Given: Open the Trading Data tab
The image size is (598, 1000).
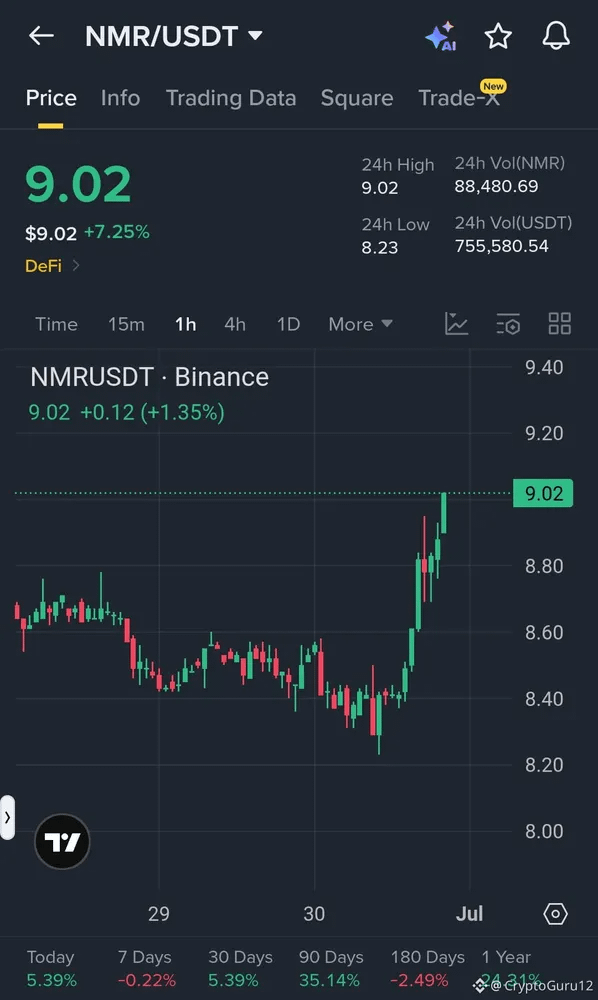Looking at the screenshot, I should (x=231, y=98).
